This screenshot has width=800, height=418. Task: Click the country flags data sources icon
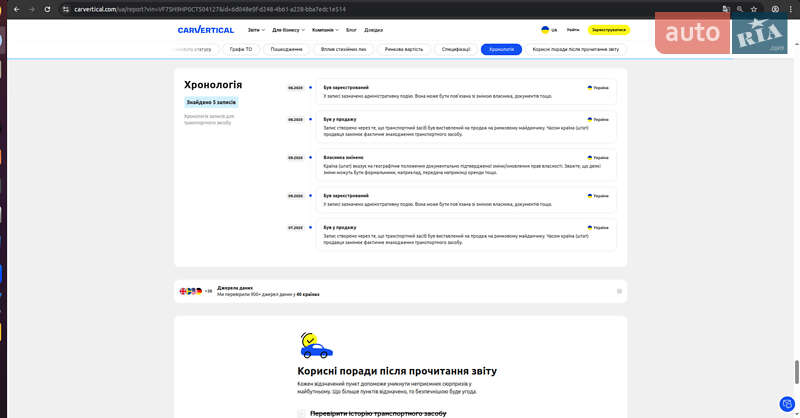[x=190, y=291]
